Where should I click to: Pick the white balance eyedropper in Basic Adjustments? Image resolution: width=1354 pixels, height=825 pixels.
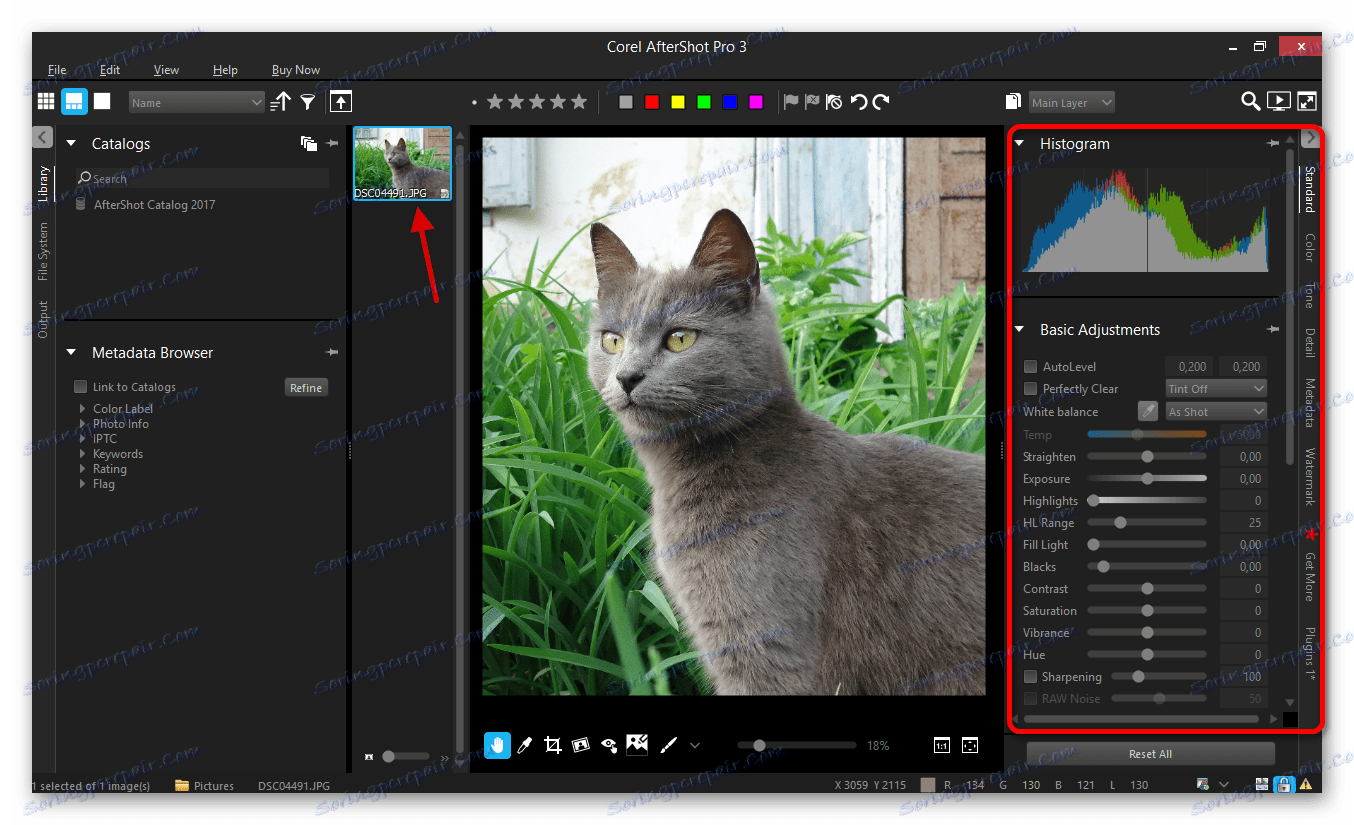click(1147, 411)
